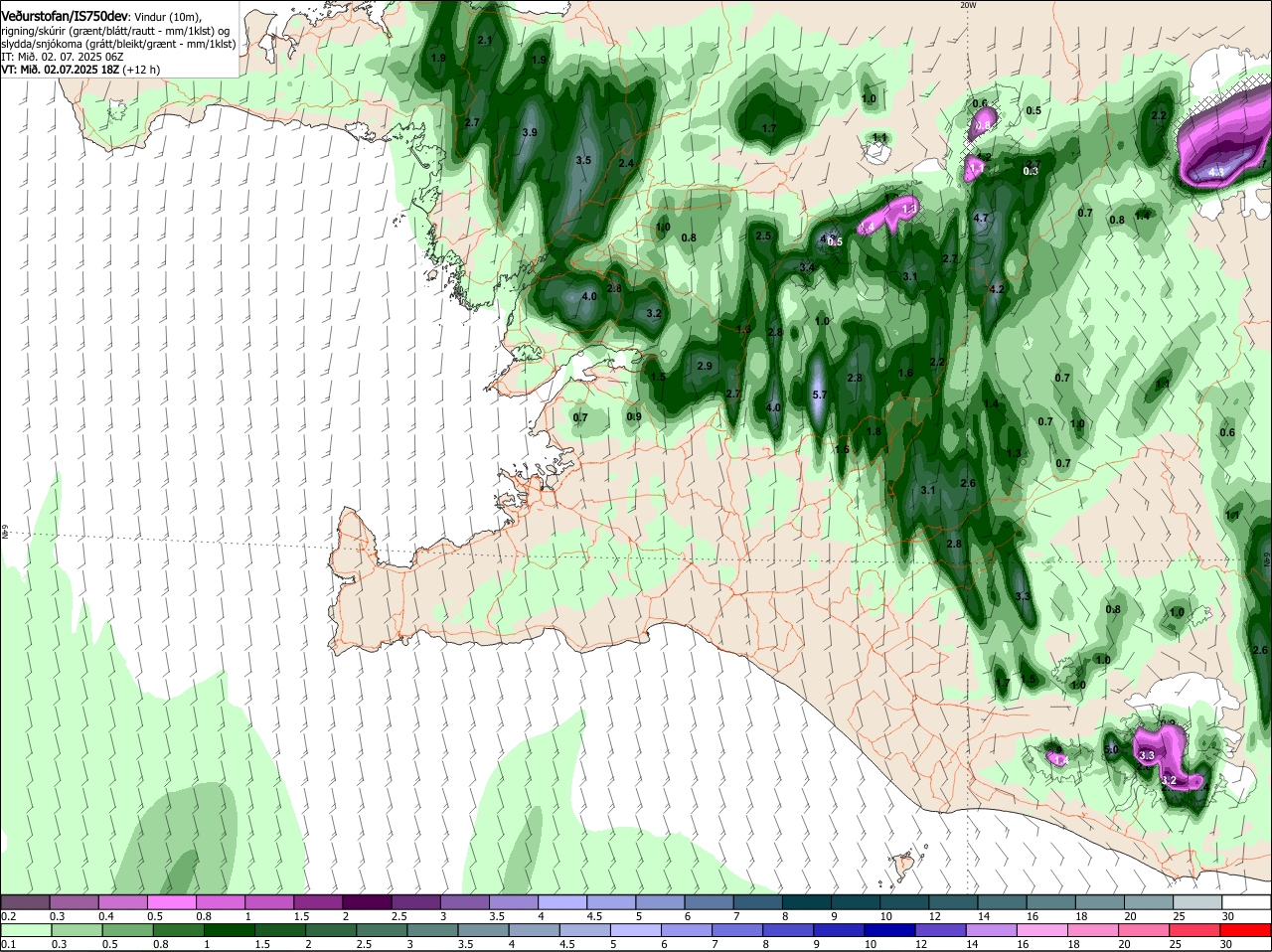The height and width of the screenshot is (952, 1272).
Task: Click the 2.9 precipitation value on the map
Action: [x=705, y=366]
